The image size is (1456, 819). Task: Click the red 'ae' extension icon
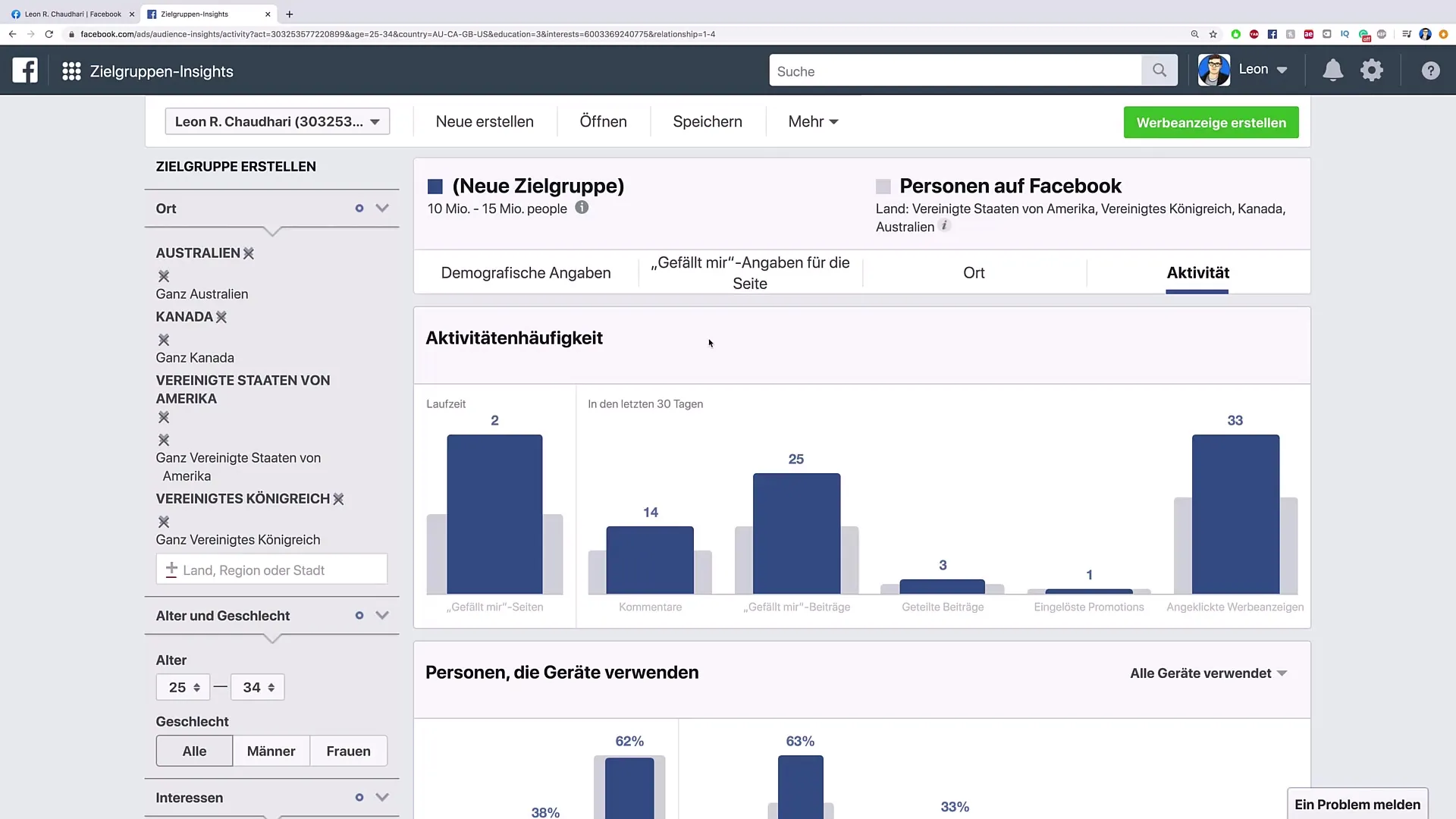[x=1309, y=34]
